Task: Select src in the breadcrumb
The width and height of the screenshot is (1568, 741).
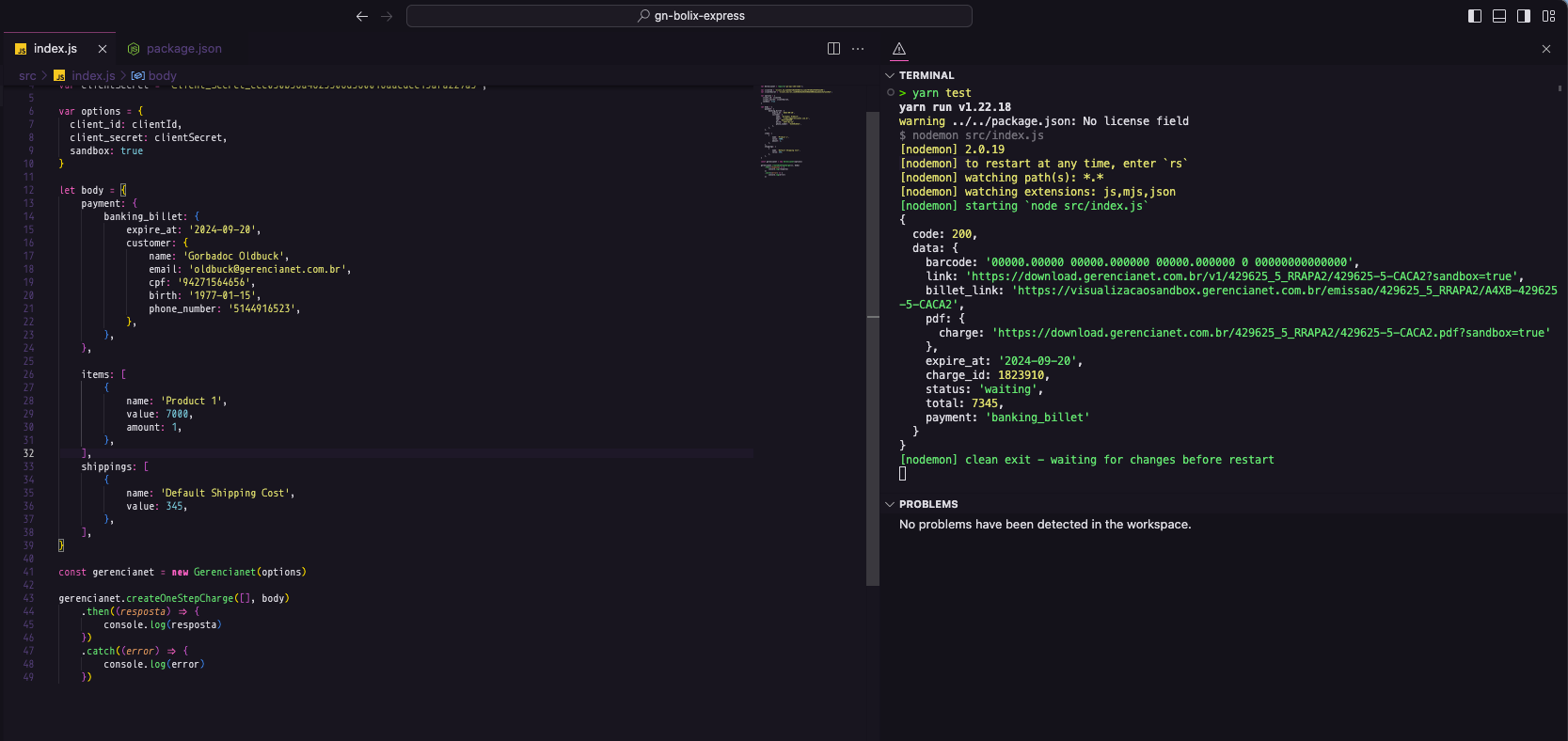Action: coord(27,76)
